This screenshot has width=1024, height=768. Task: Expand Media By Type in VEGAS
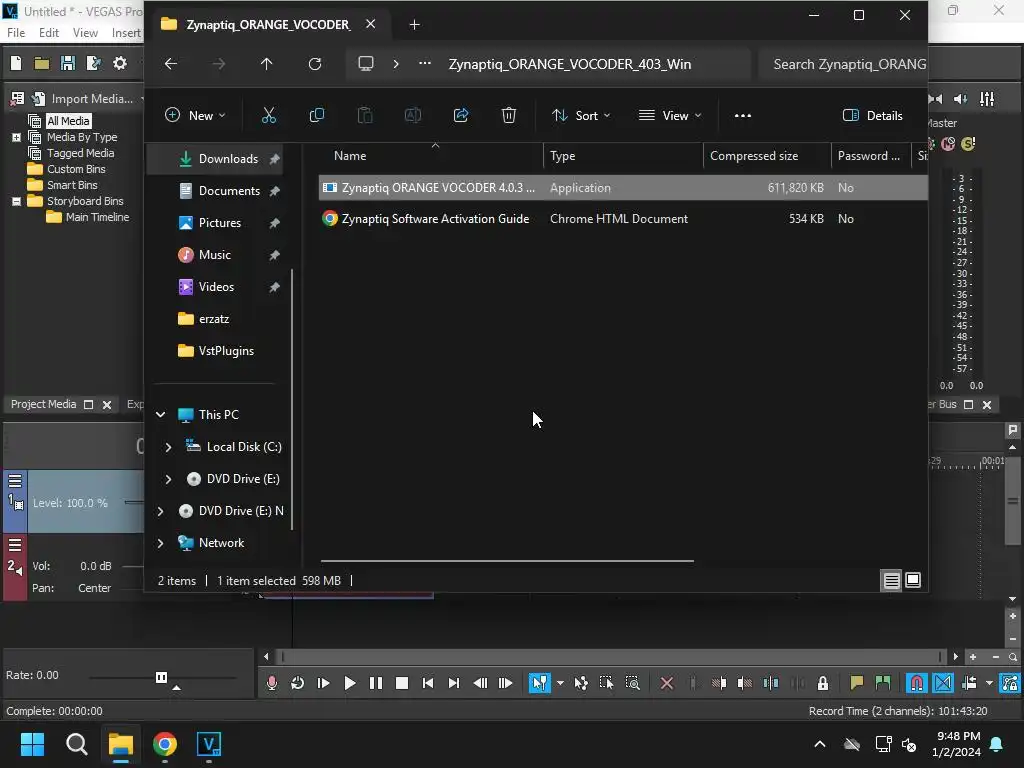pos(16,137)
